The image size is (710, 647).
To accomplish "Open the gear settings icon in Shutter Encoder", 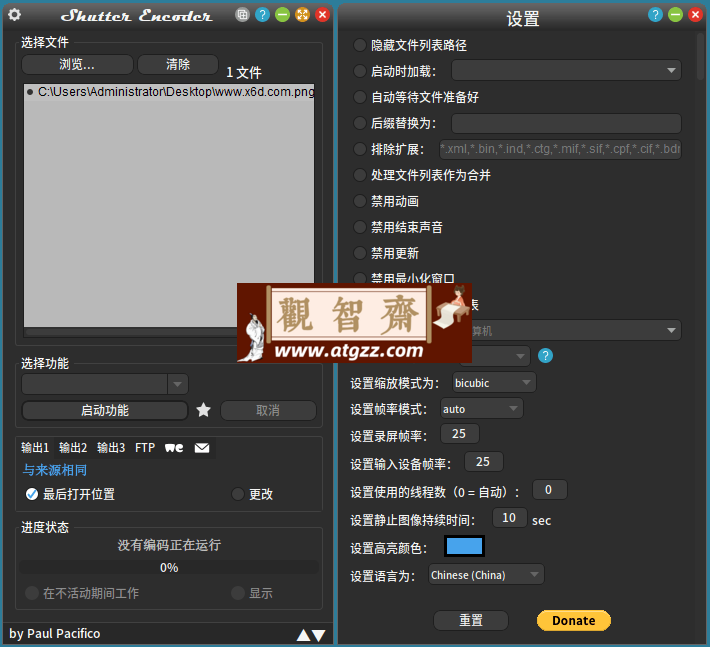I will [14, 15].
